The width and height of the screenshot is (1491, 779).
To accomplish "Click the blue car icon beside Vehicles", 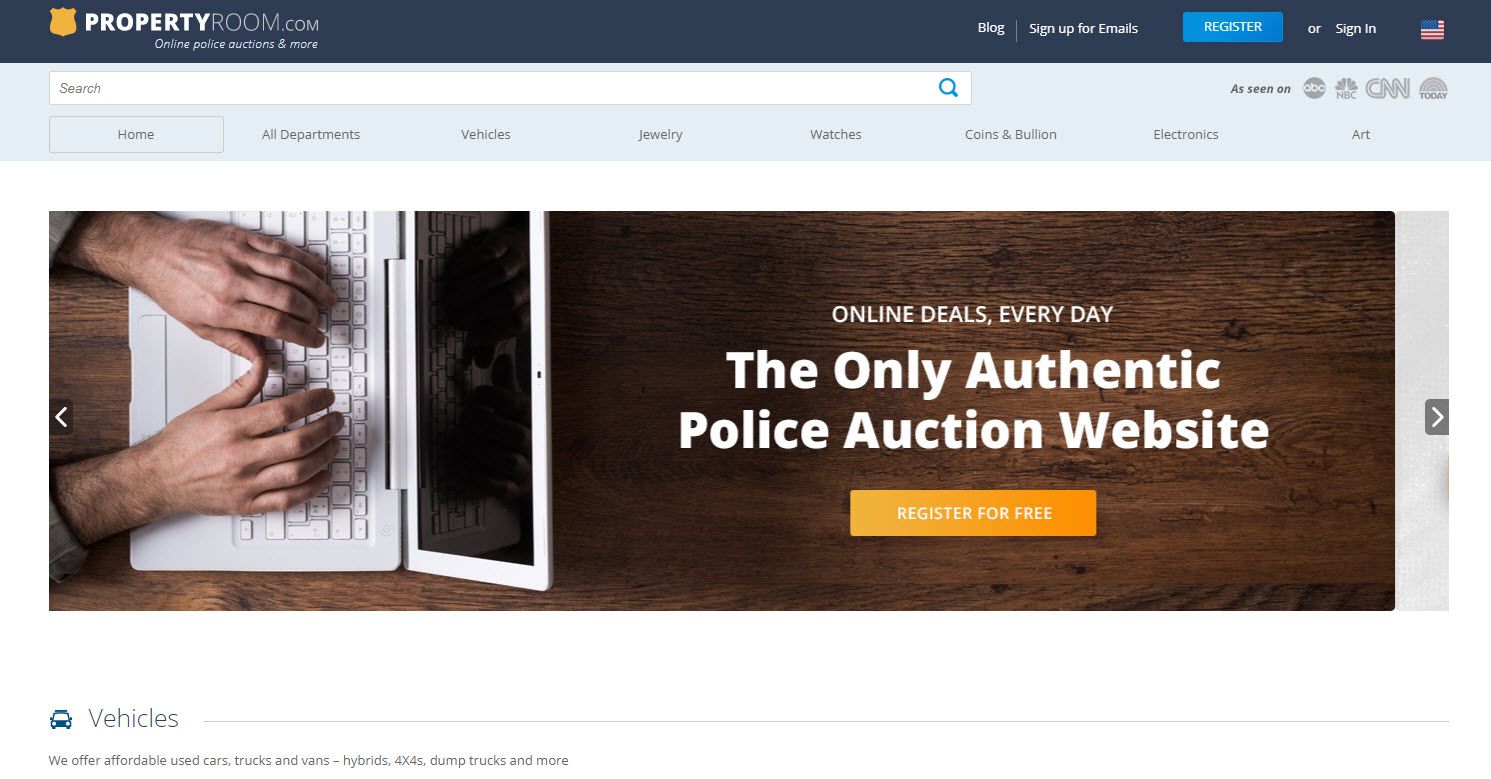I will 61,719.
